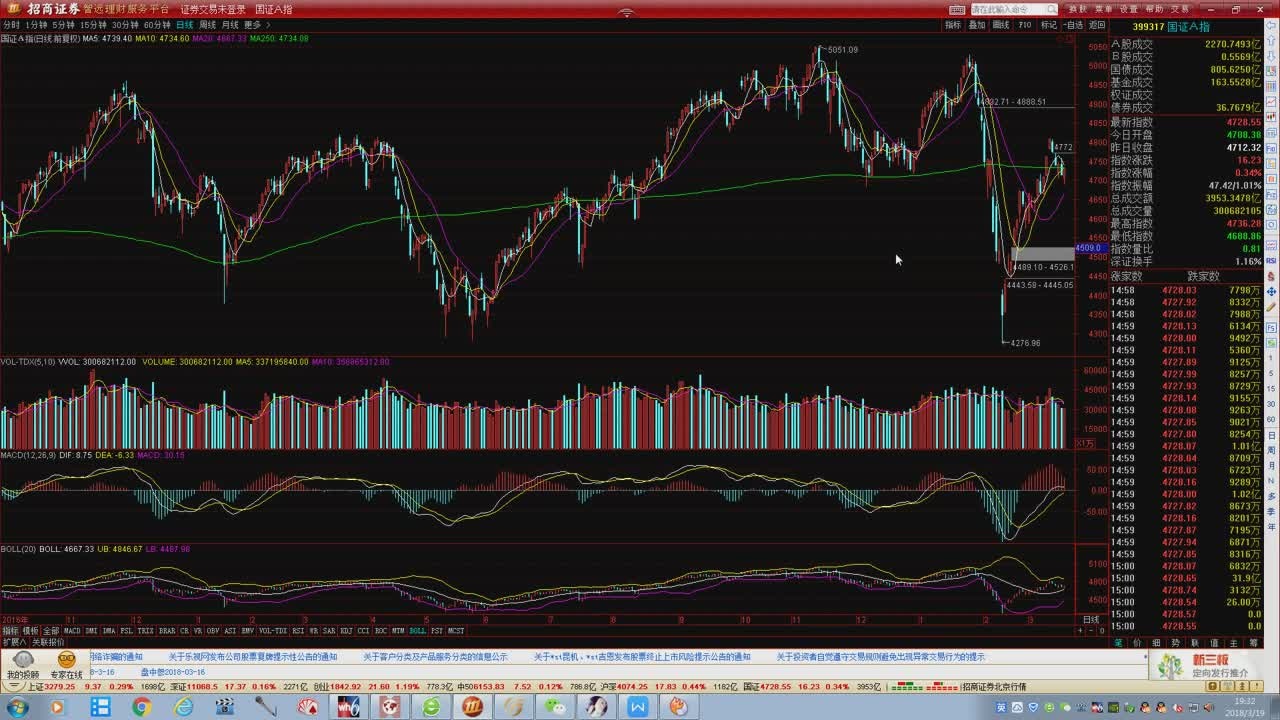The height and width of the screenshot is (720, 1280).
Task: Open the 菜单 menu
Action: (1104, 10)
